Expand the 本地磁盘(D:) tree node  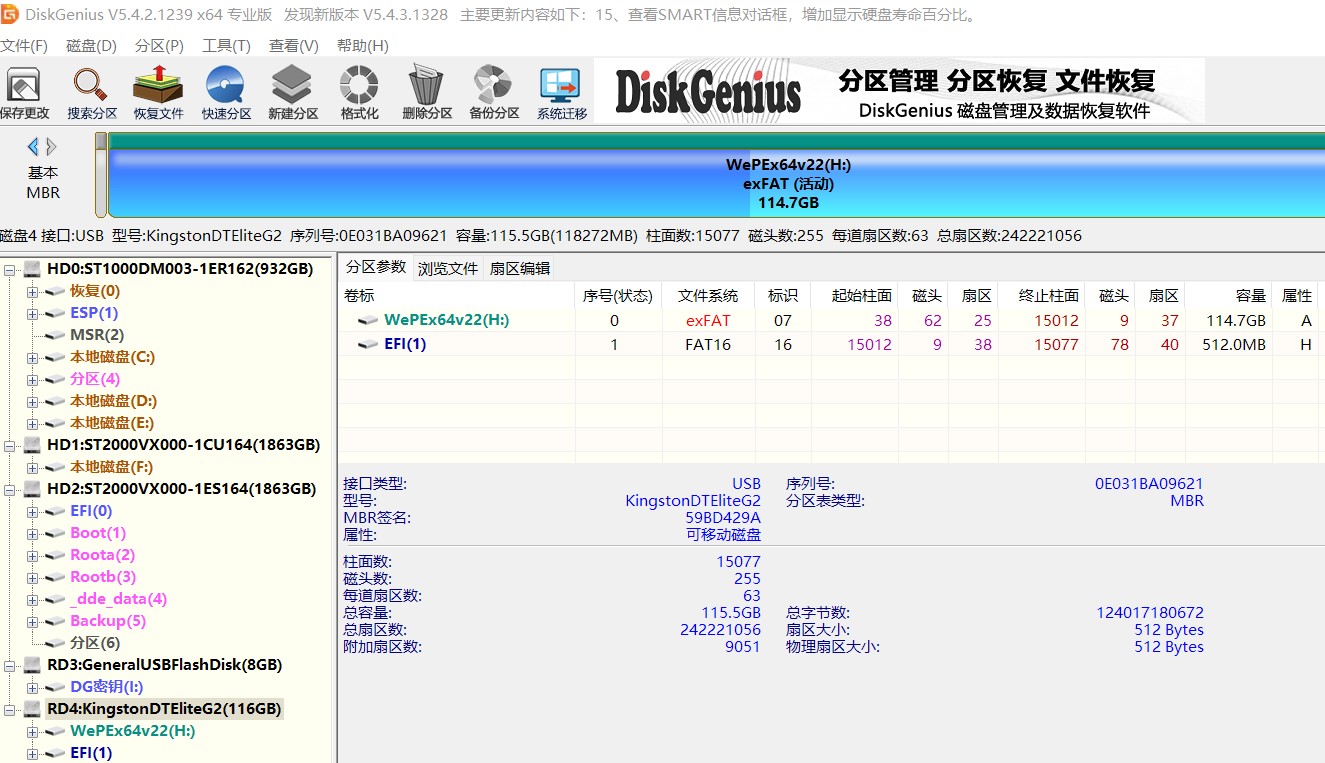32,401
